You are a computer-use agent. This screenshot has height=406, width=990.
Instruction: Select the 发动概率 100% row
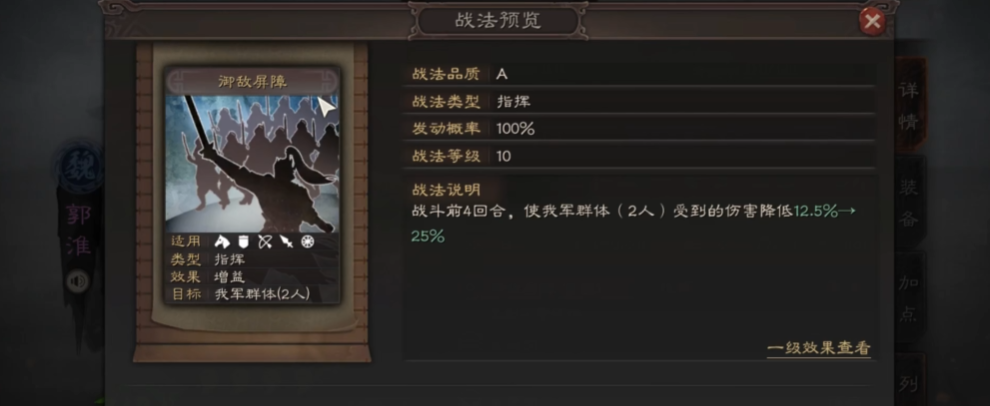point(639,129)
